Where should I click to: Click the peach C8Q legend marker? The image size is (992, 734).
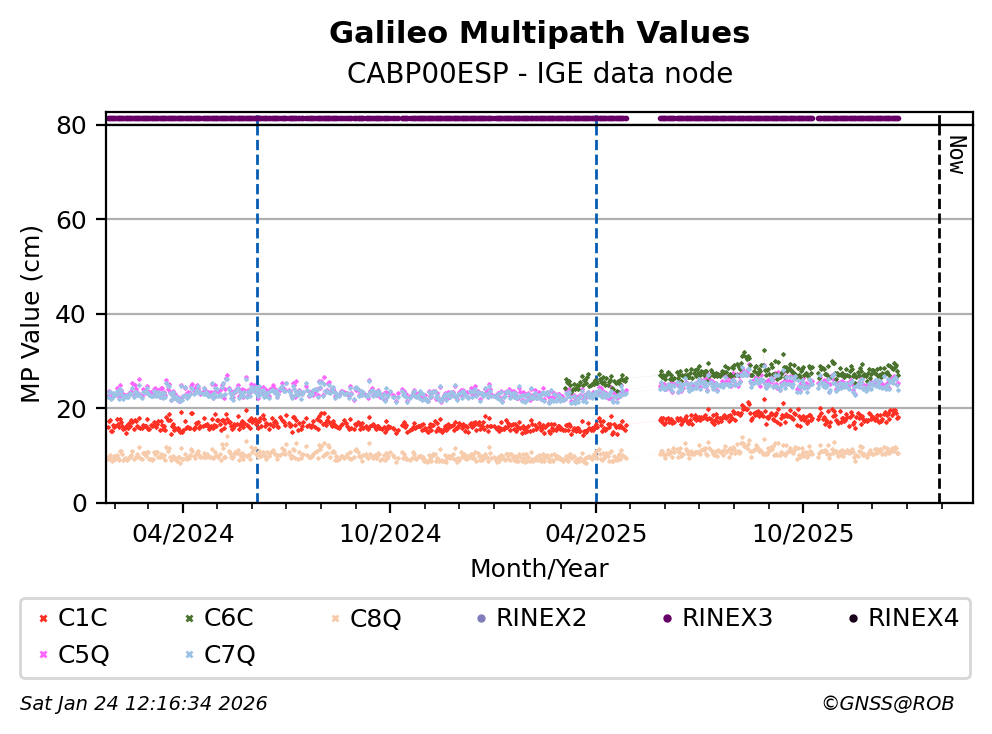(335, 618)
